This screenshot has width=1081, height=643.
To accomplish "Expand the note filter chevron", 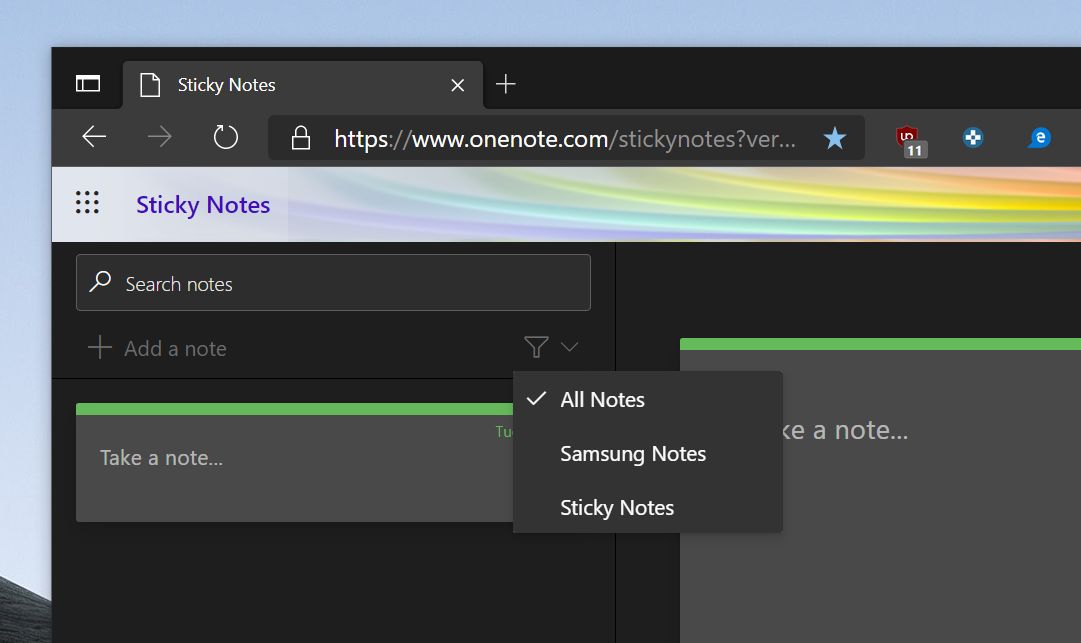I will [569, 347].
